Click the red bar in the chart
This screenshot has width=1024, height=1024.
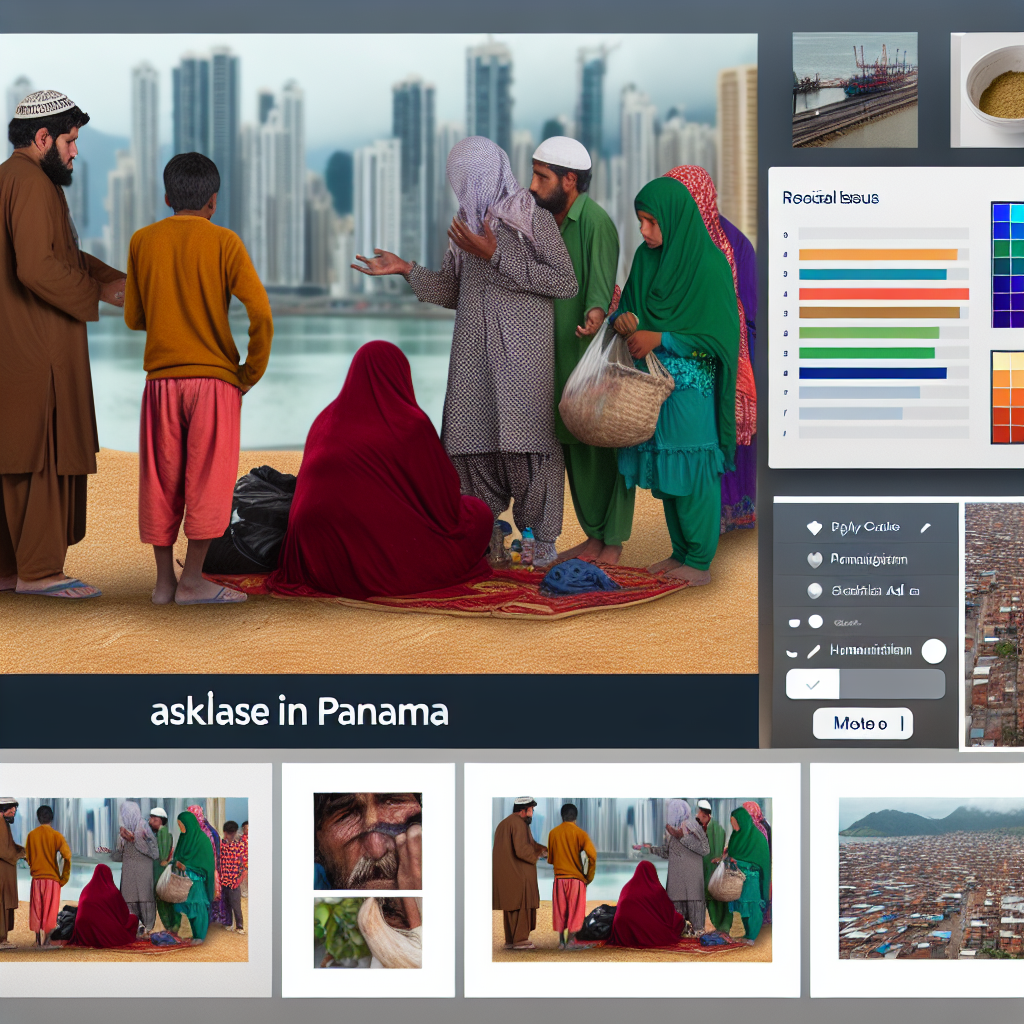(883, 294)
